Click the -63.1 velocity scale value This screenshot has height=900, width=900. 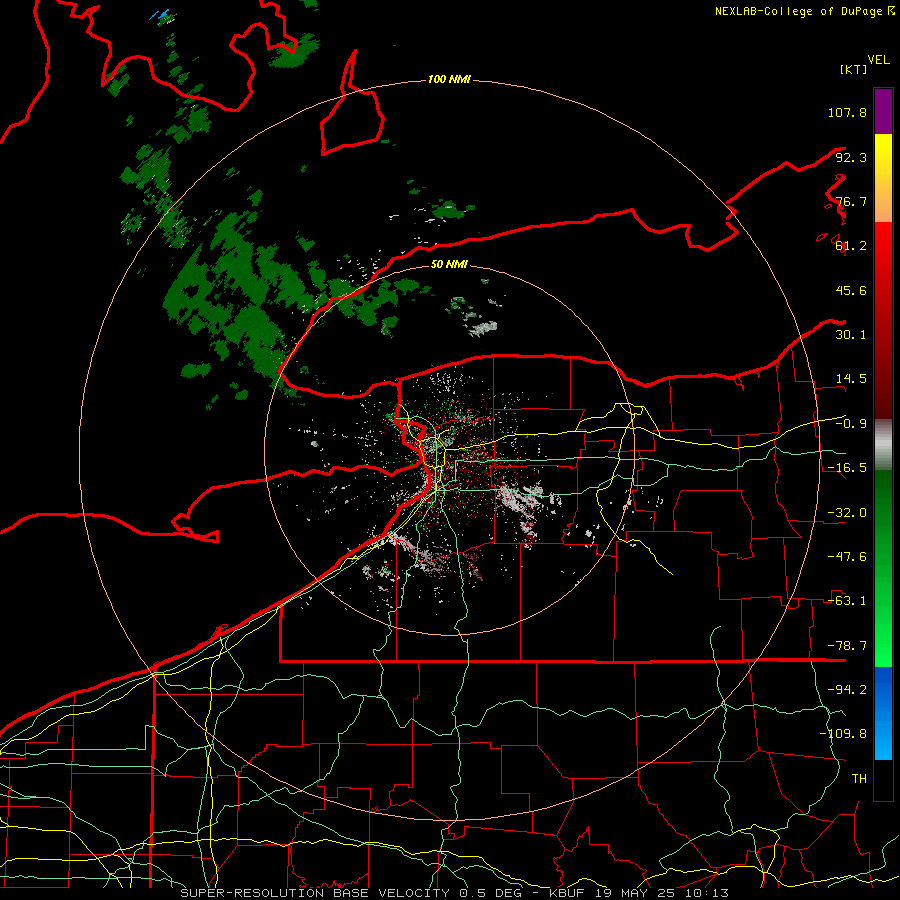tap(847, 601)
